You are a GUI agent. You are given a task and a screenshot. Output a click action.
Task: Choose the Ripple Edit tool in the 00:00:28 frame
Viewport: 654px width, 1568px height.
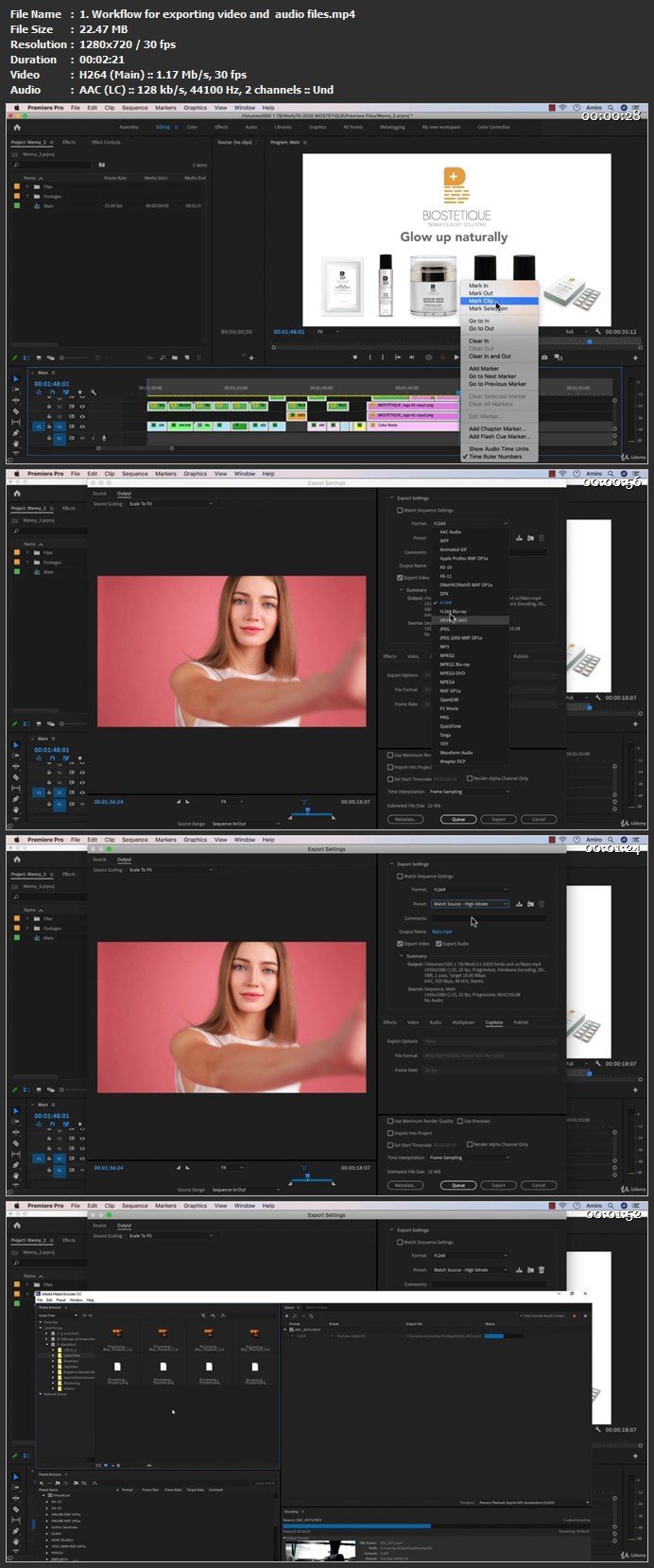pos(16,400)
